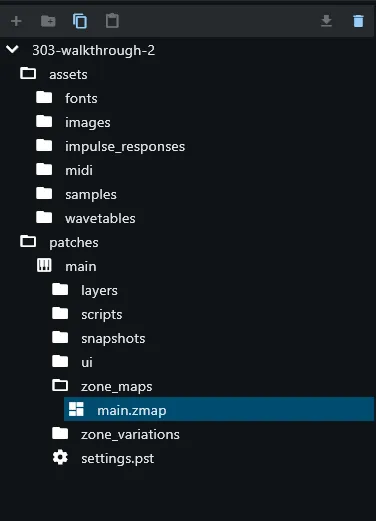The image size is (376, 521).
Task: Collapse the open patches folder icon
Action: pos(28,242)
